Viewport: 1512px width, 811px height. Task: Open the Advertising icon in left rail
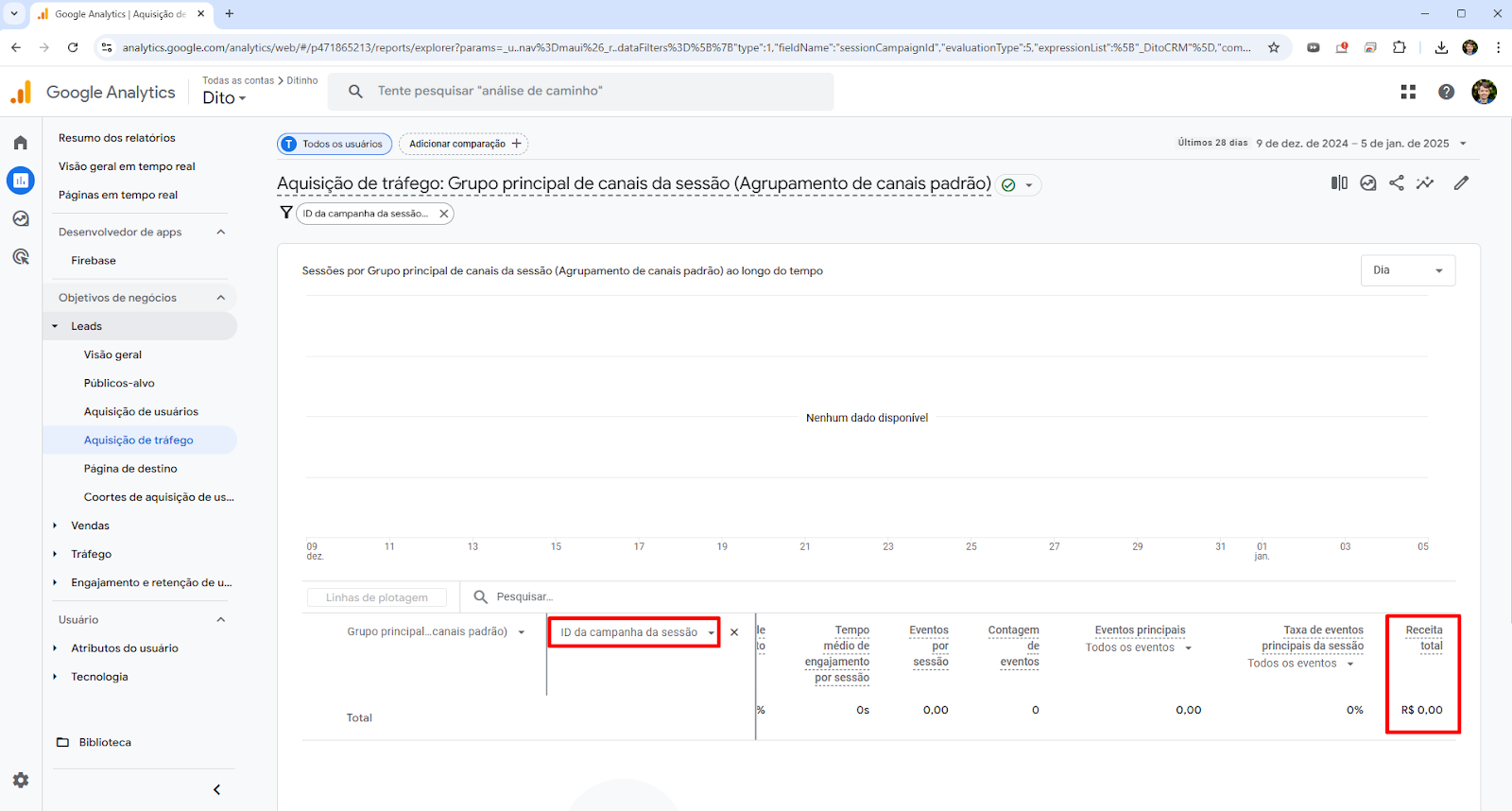click(21, 257)
